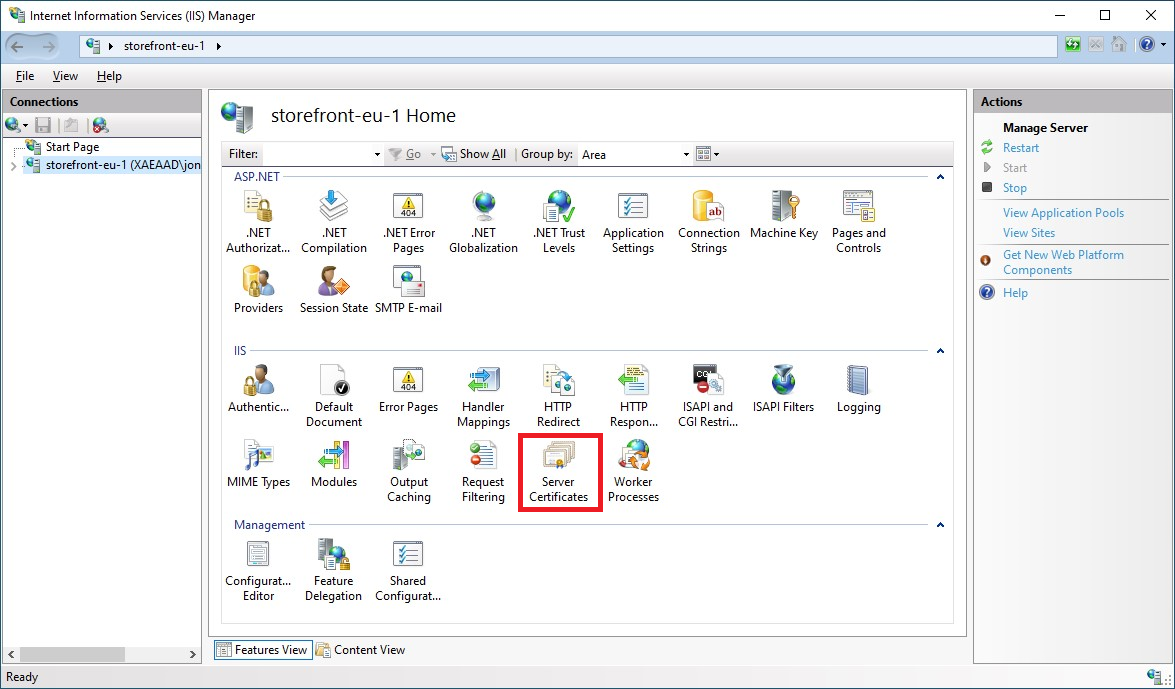Click the create new connection icon
The height and width of the screenshot is (689, 1175).
click(x=15, y=125)
